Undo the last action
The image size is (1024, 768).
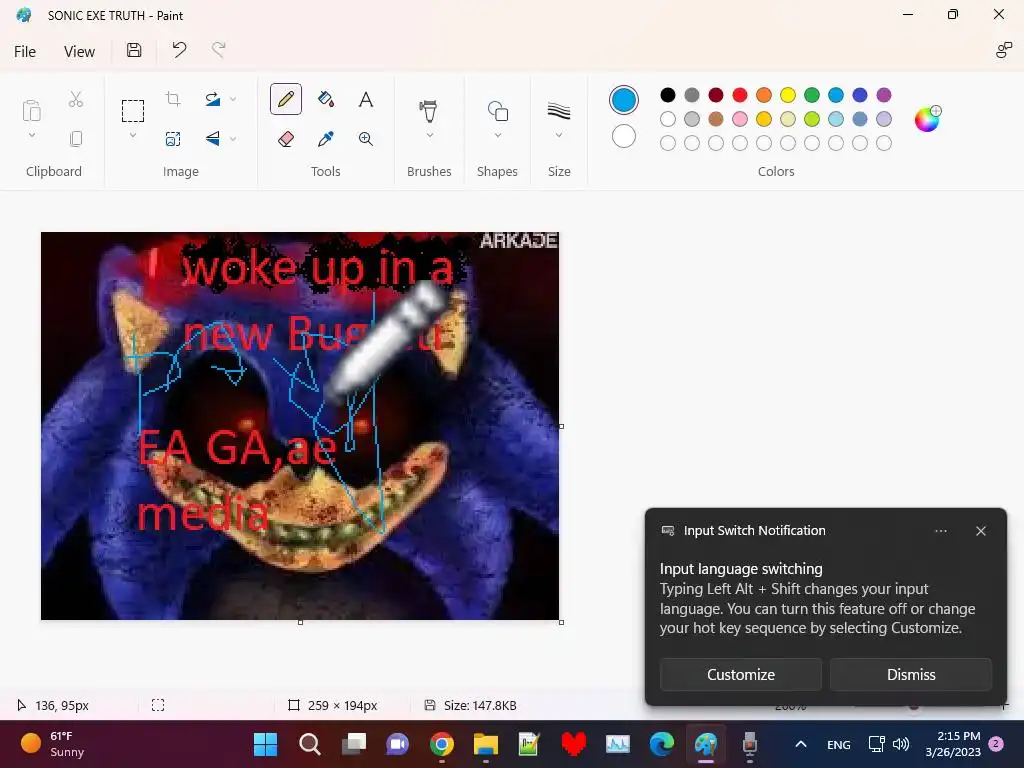tap(179, 50)
